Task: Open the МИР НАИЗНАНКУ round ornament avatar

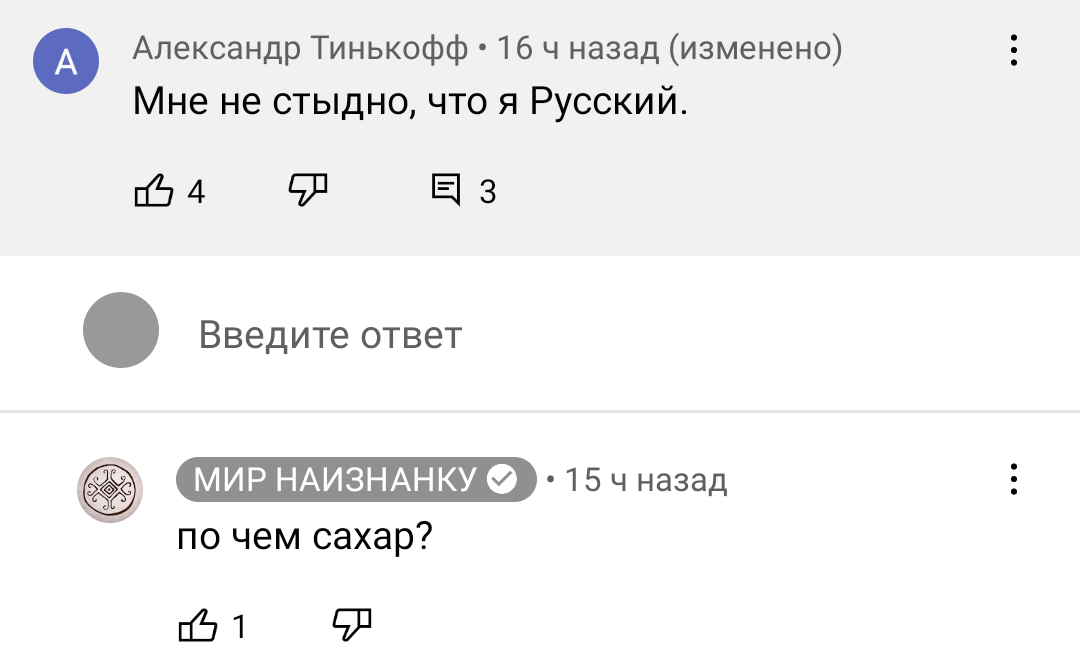Action: pos(110,491)
